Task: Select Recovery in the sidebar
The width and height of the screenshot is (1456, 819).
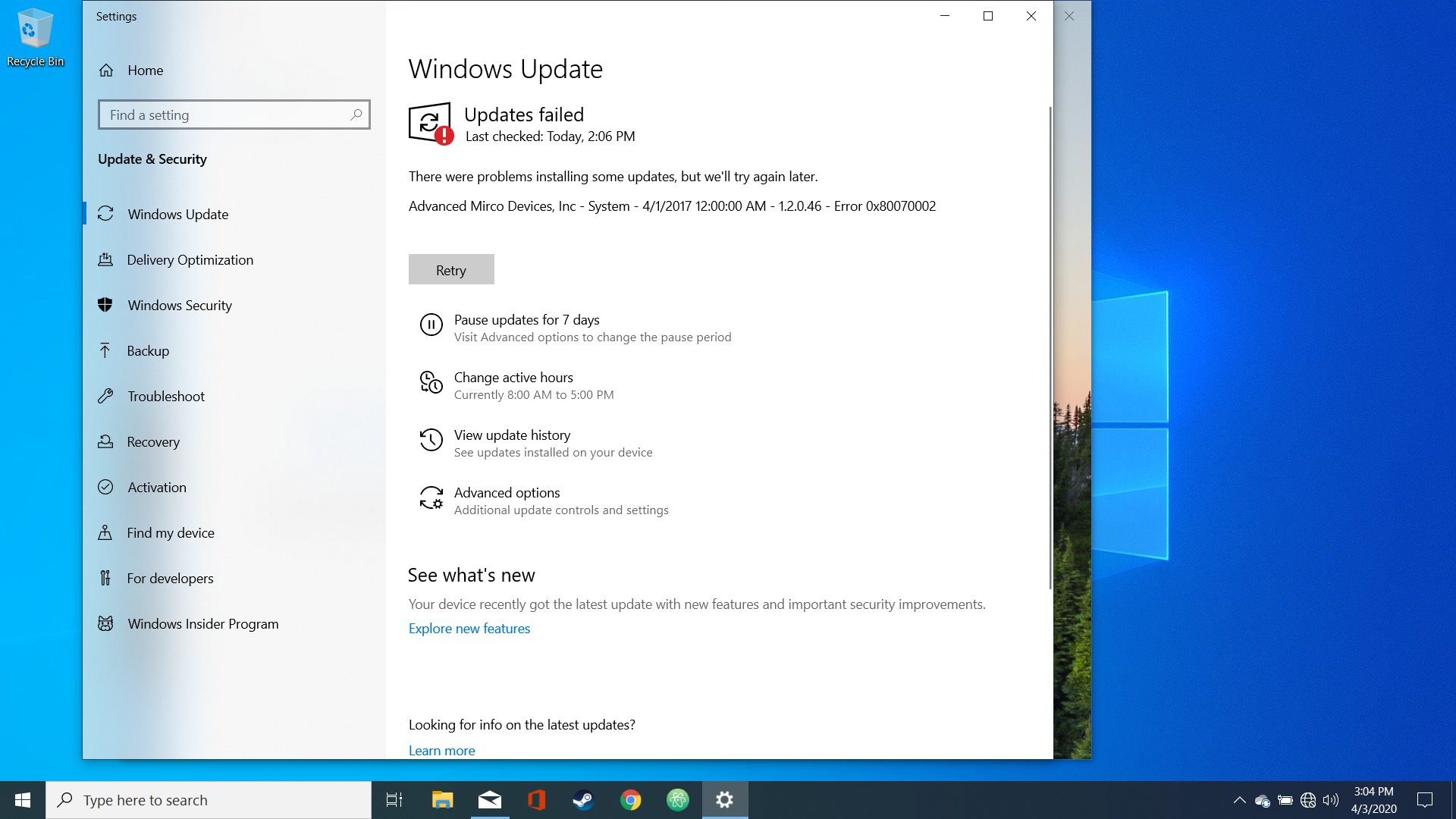Action: pos(234,441)
